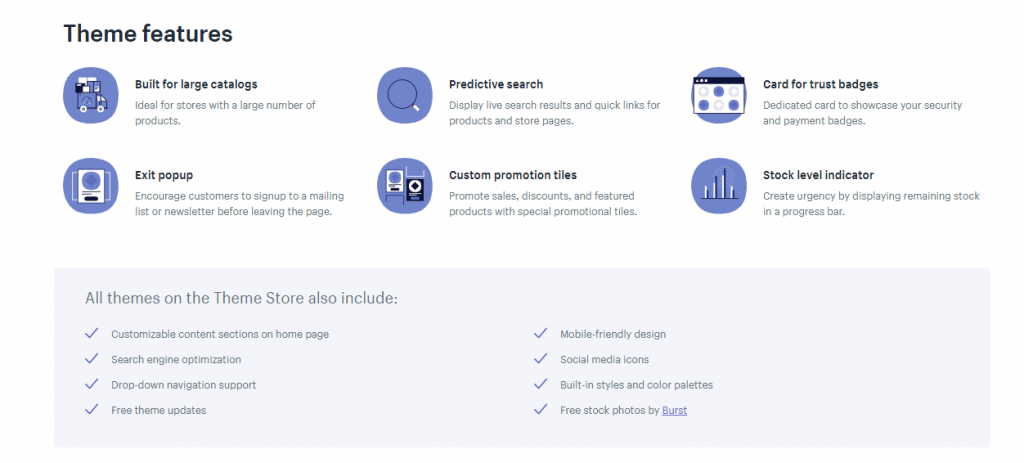Select the Card for trust badges heading
The width and height of the screenshot is (1024, 463).
pyautogui.click(x=820, y=84)
